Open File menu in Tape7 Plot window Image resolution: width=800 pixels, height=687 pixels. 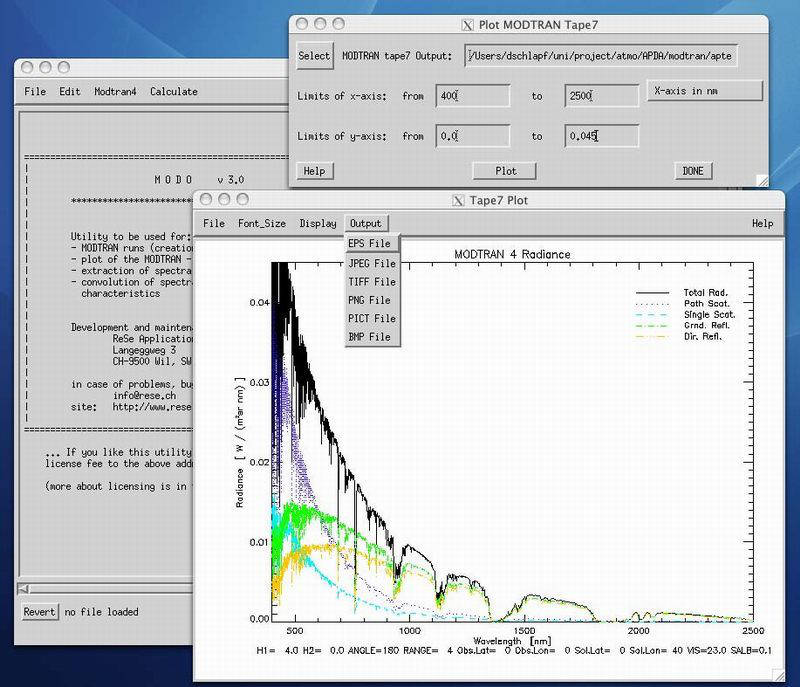point(214,223)
